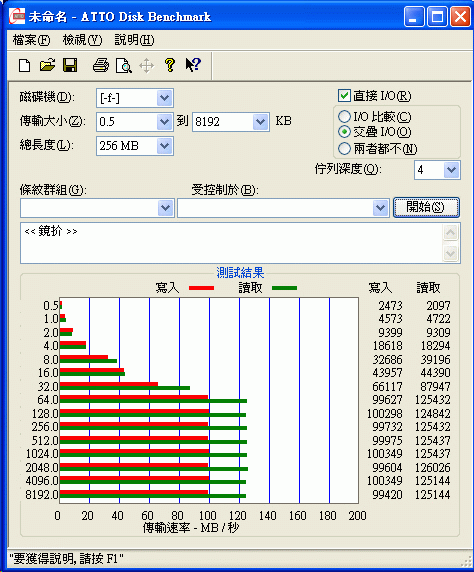Click the read value 126026

pos(432,467)
